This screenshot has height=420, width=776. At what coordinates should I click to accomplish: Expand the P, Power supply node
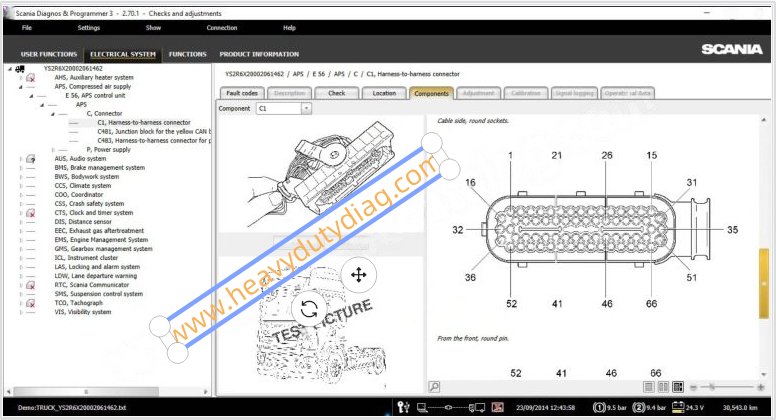click(x=53, y=149)
